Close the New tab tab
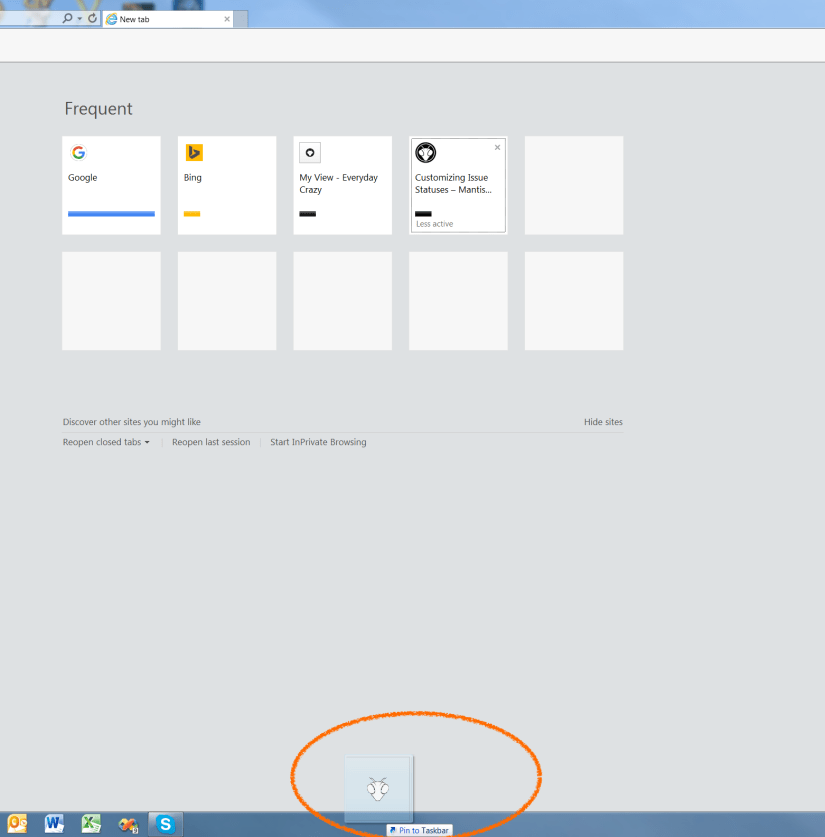This screenshot has height=837, width=825. (227, 19)
